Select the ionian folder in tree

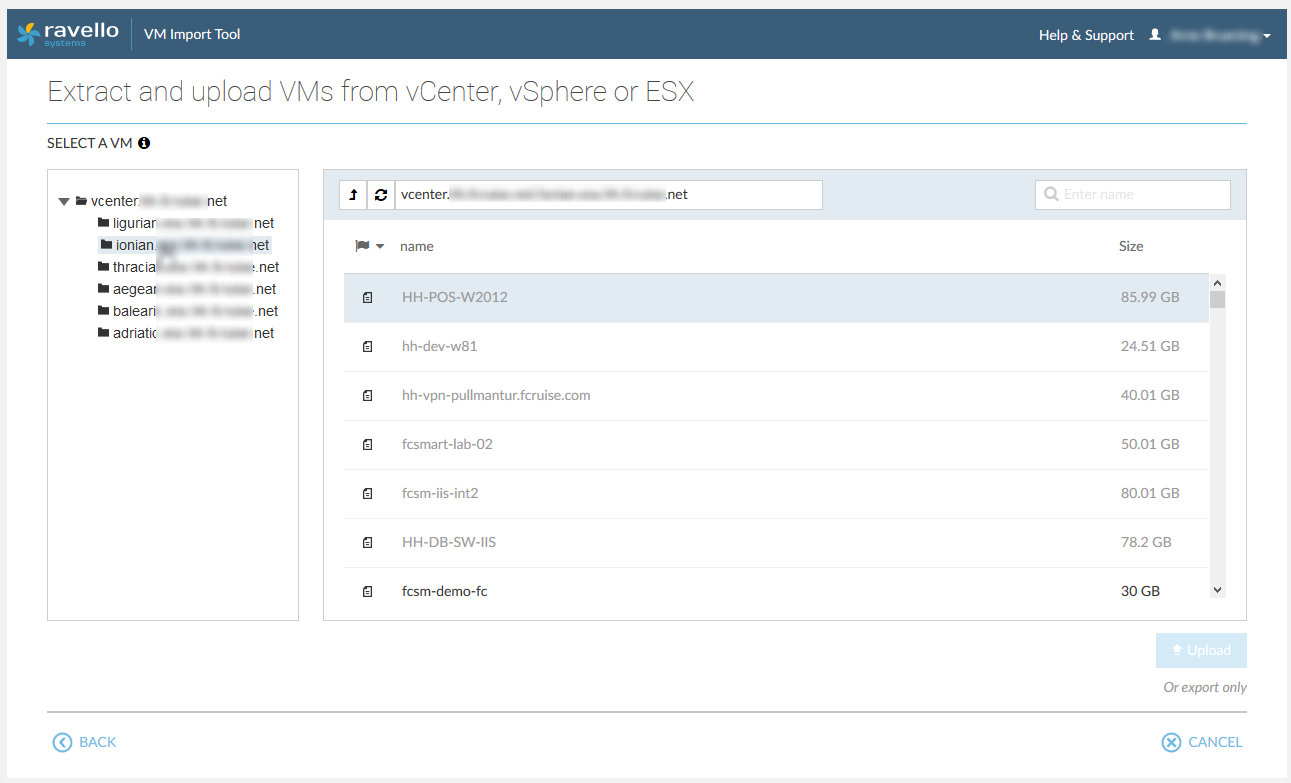coord(185,245)
